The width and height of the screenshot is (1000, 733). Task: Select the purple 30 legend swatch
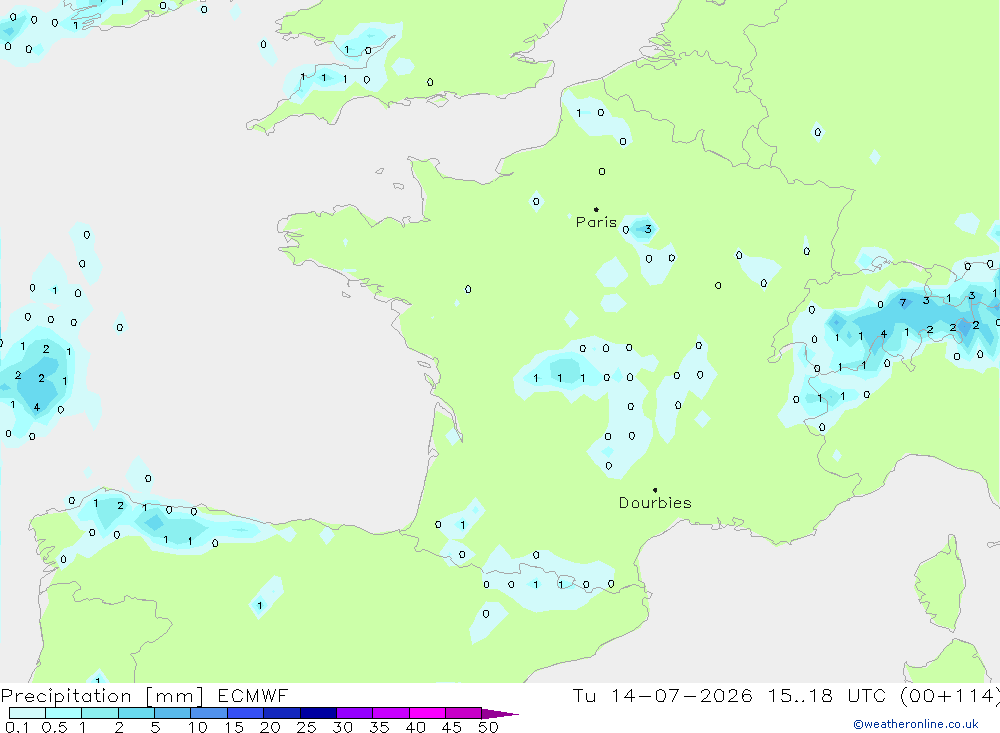(x=354, y=713)
